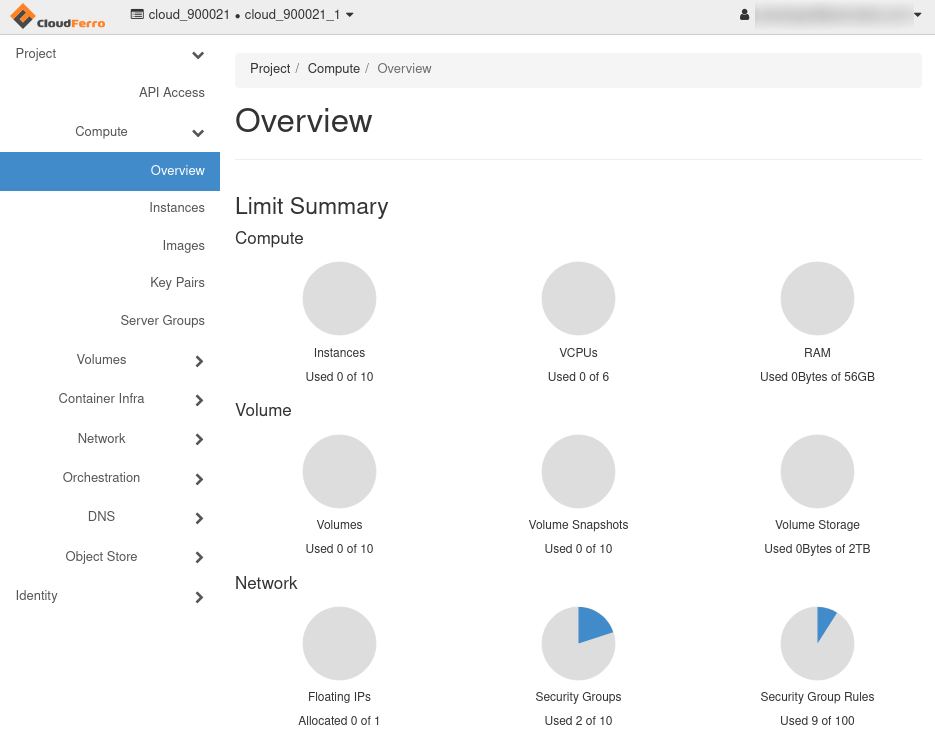Click the project list icon beside cloud_900021

(137, 14)
